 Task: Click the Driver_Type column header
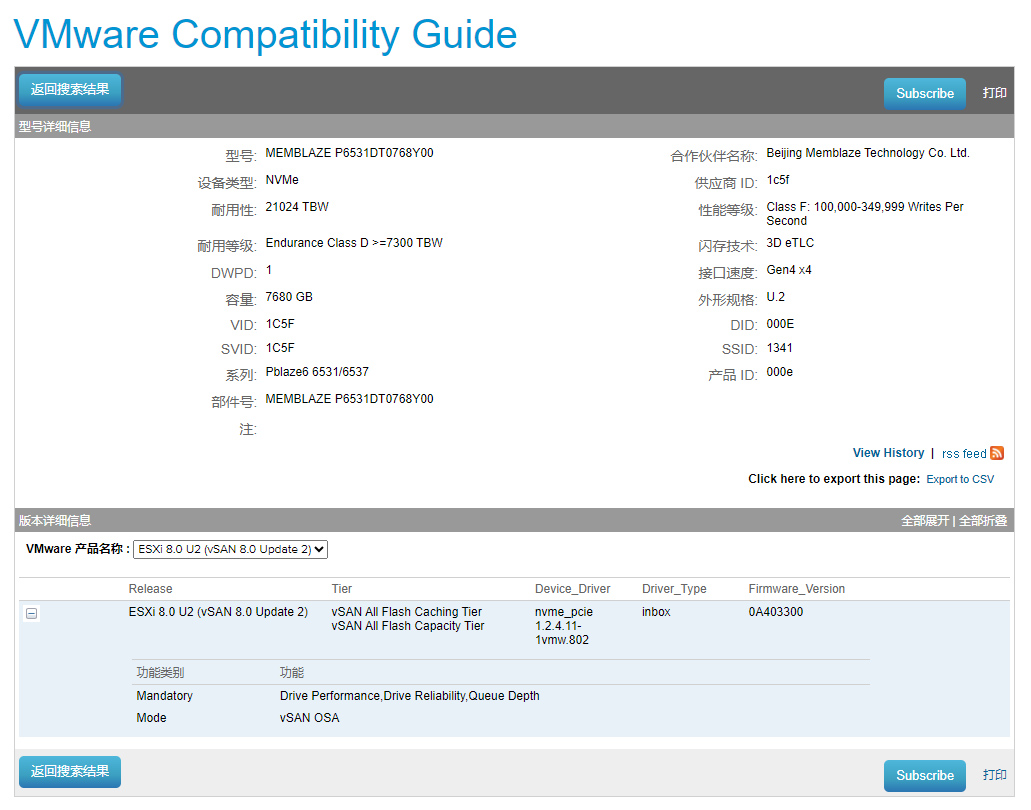(674, 589)
